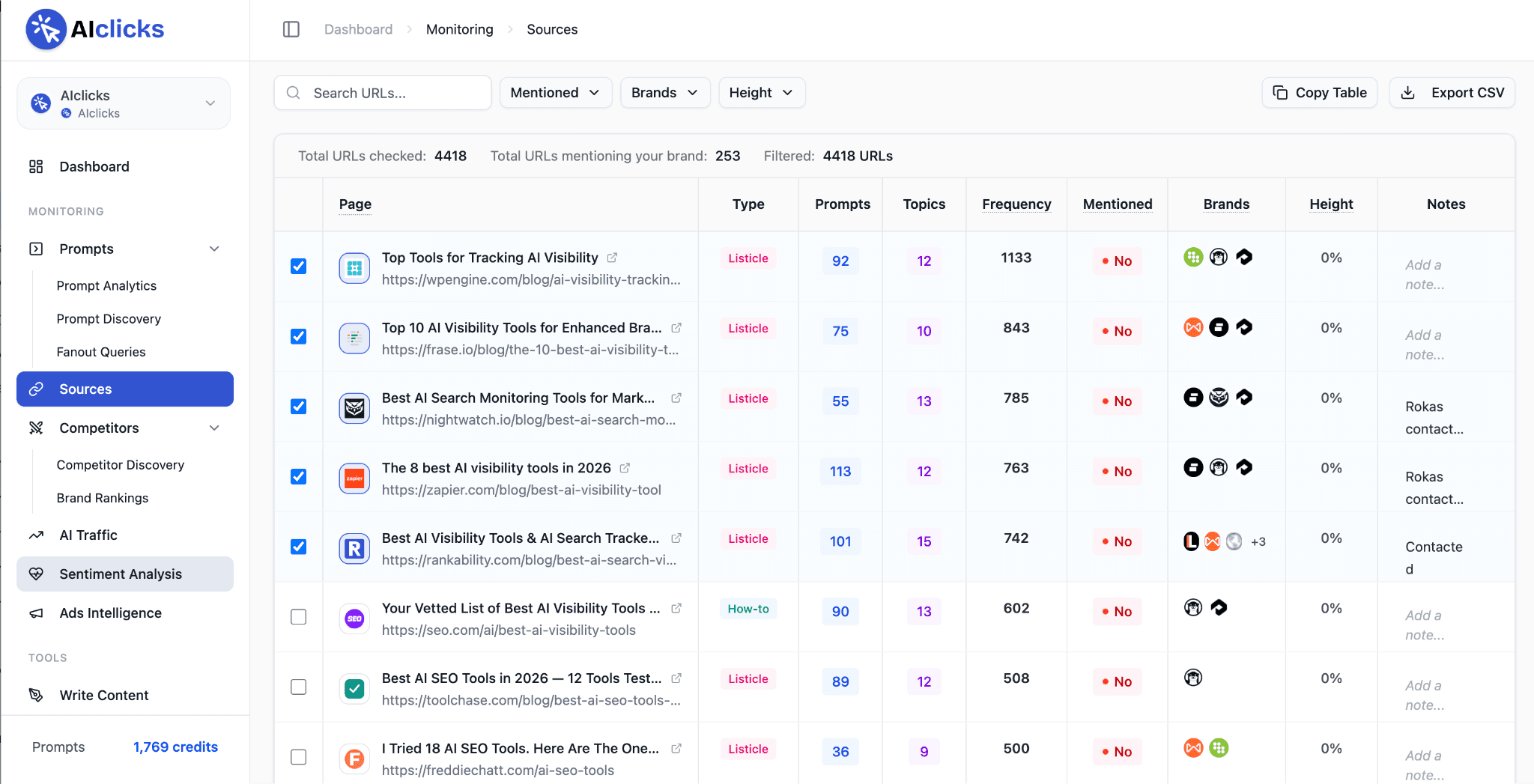
Task: Click the rankability R favicon
Action: tap(354, 549)
